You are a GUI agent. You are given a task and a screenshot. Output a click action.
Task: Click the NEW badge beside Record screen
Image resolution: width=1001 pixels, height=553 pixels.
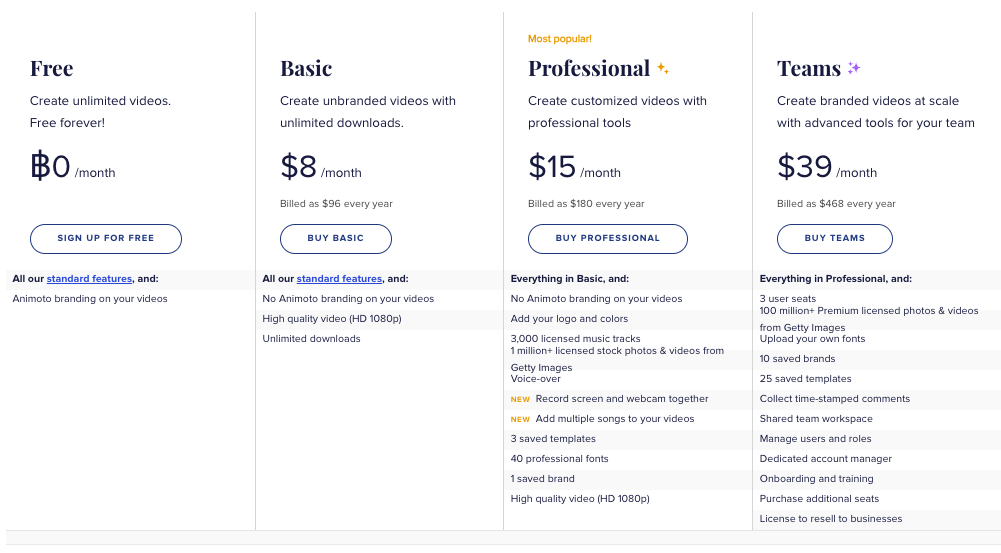520,399
